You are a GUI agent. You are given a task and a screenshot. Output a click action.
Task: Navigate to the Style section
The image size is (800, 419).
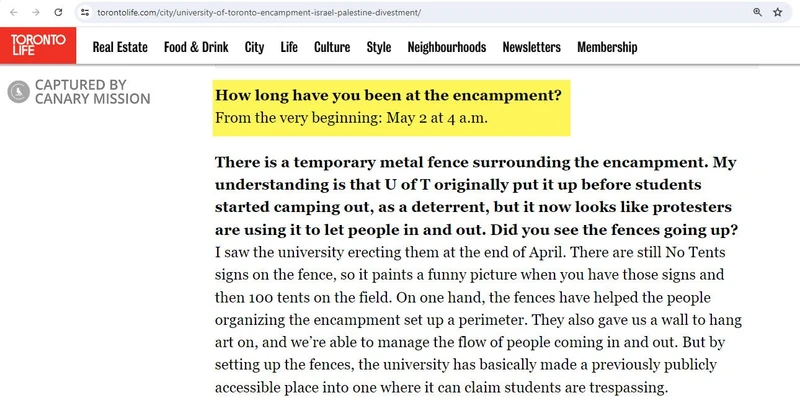coord(379,47)
